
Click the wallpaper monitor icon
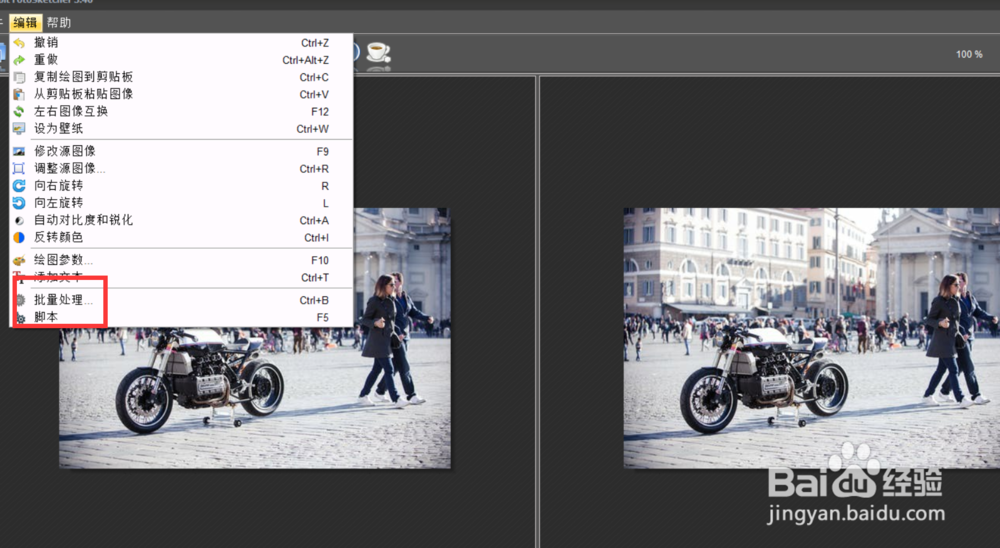[x=19, y=129]
